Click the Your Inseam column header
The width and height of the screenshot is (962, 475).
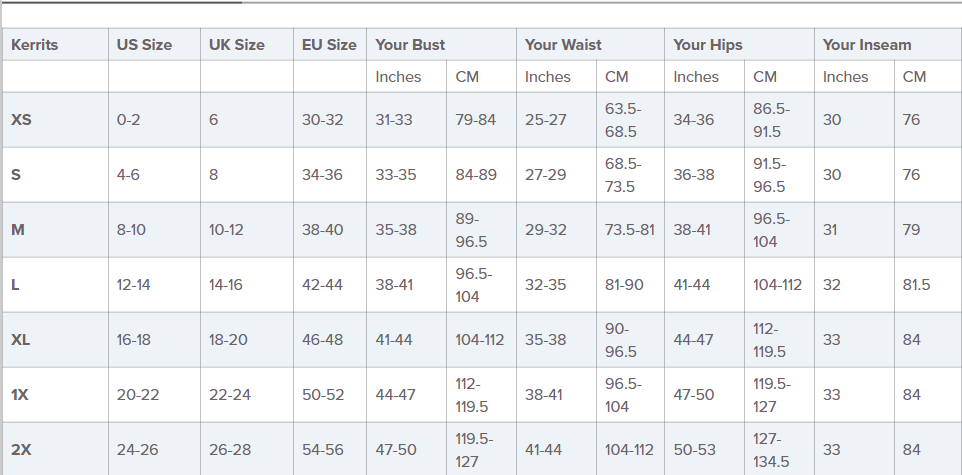tap(867, 45)
